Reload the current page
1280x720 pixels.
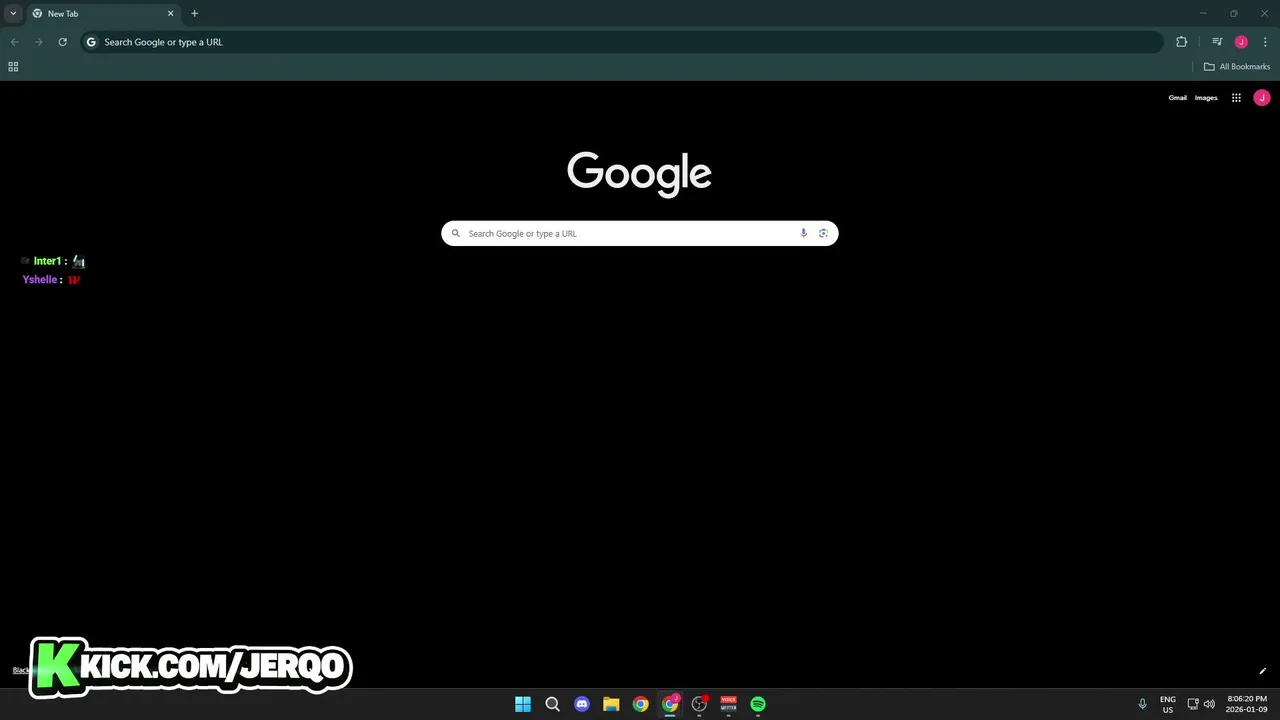click(x=62, y=42)
